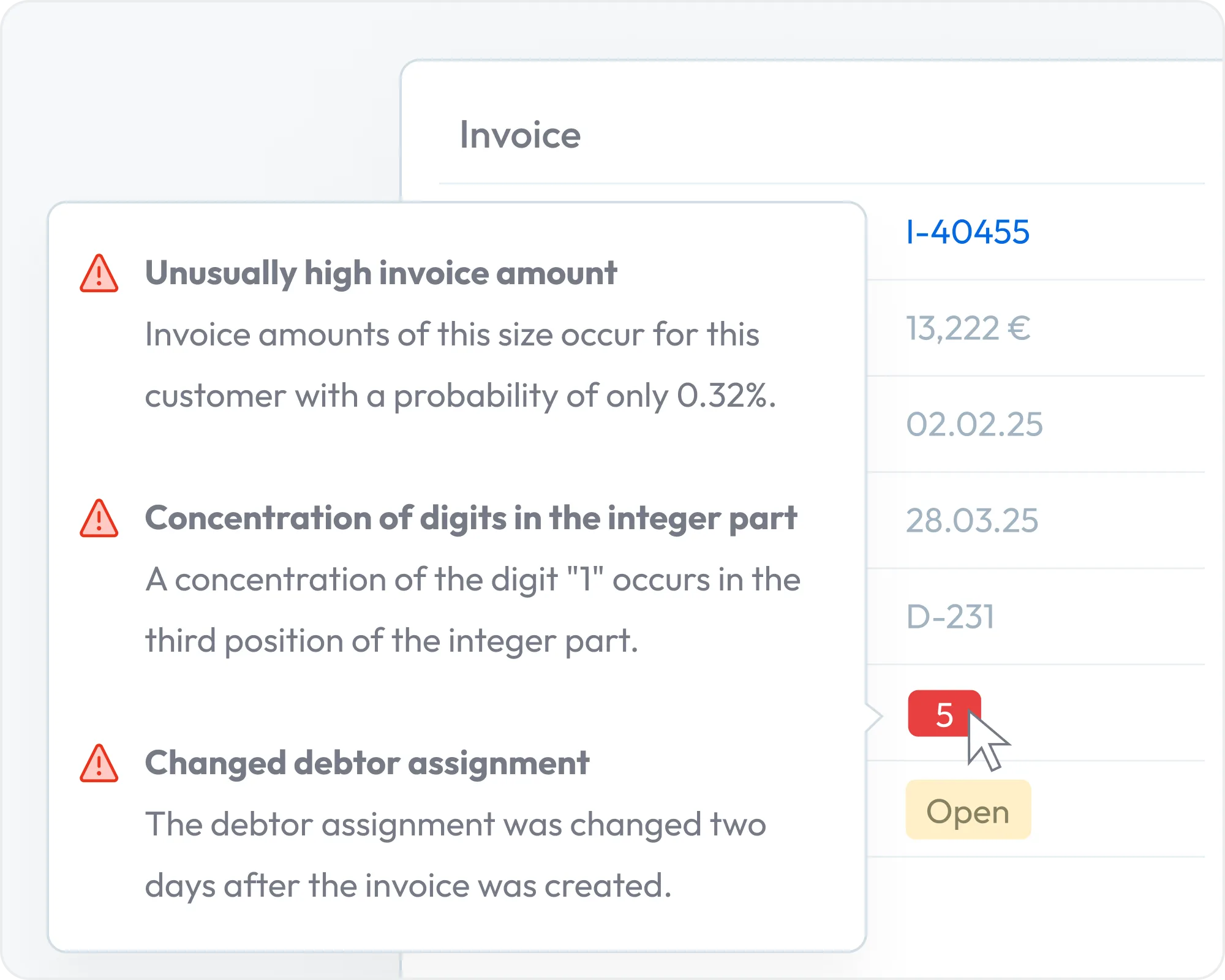The width and height of the screenshot is (1225, 980).
Task: Click the debtor ID D-231
Action: (950, 616)
